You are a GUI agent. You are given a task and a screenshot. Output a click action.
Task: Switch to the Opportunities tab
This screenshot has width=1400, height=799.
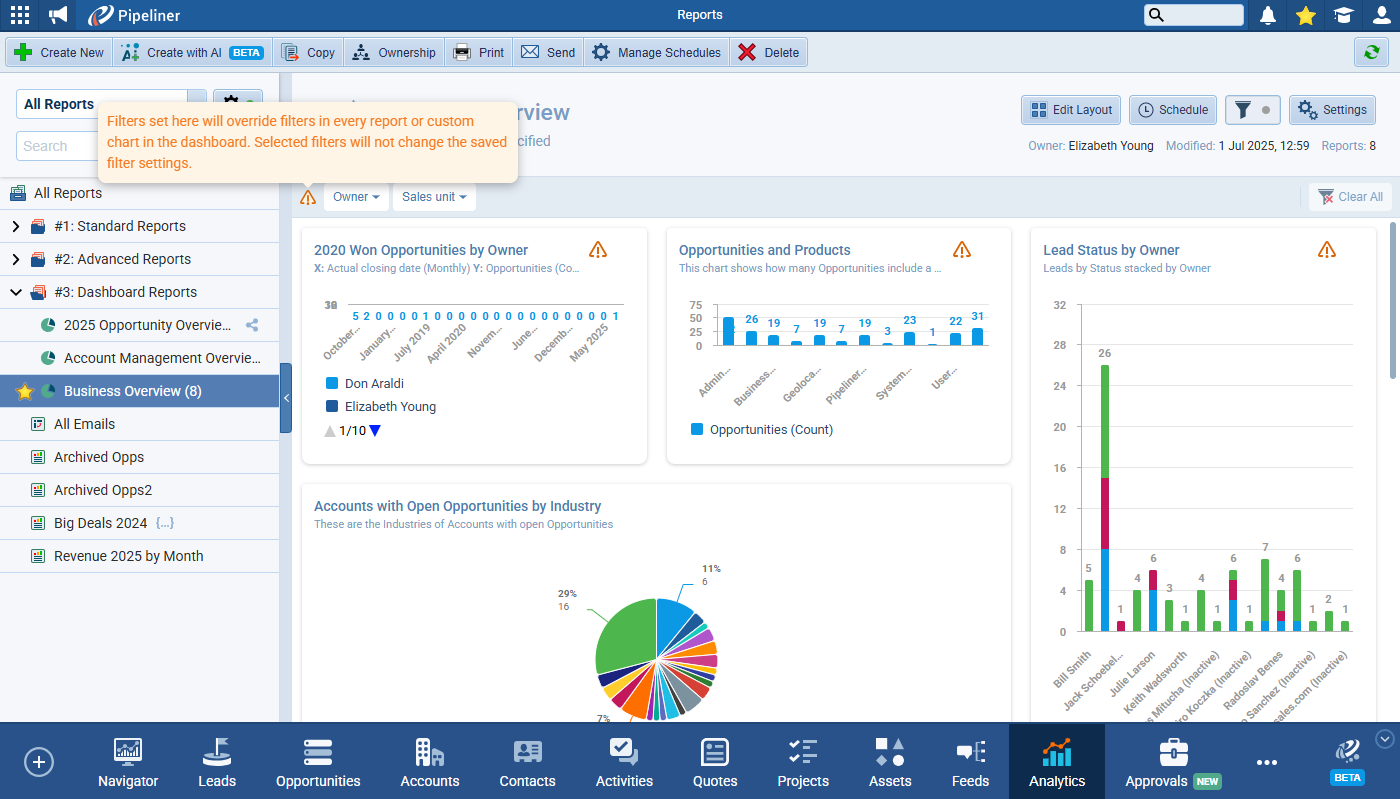[318, 763]
